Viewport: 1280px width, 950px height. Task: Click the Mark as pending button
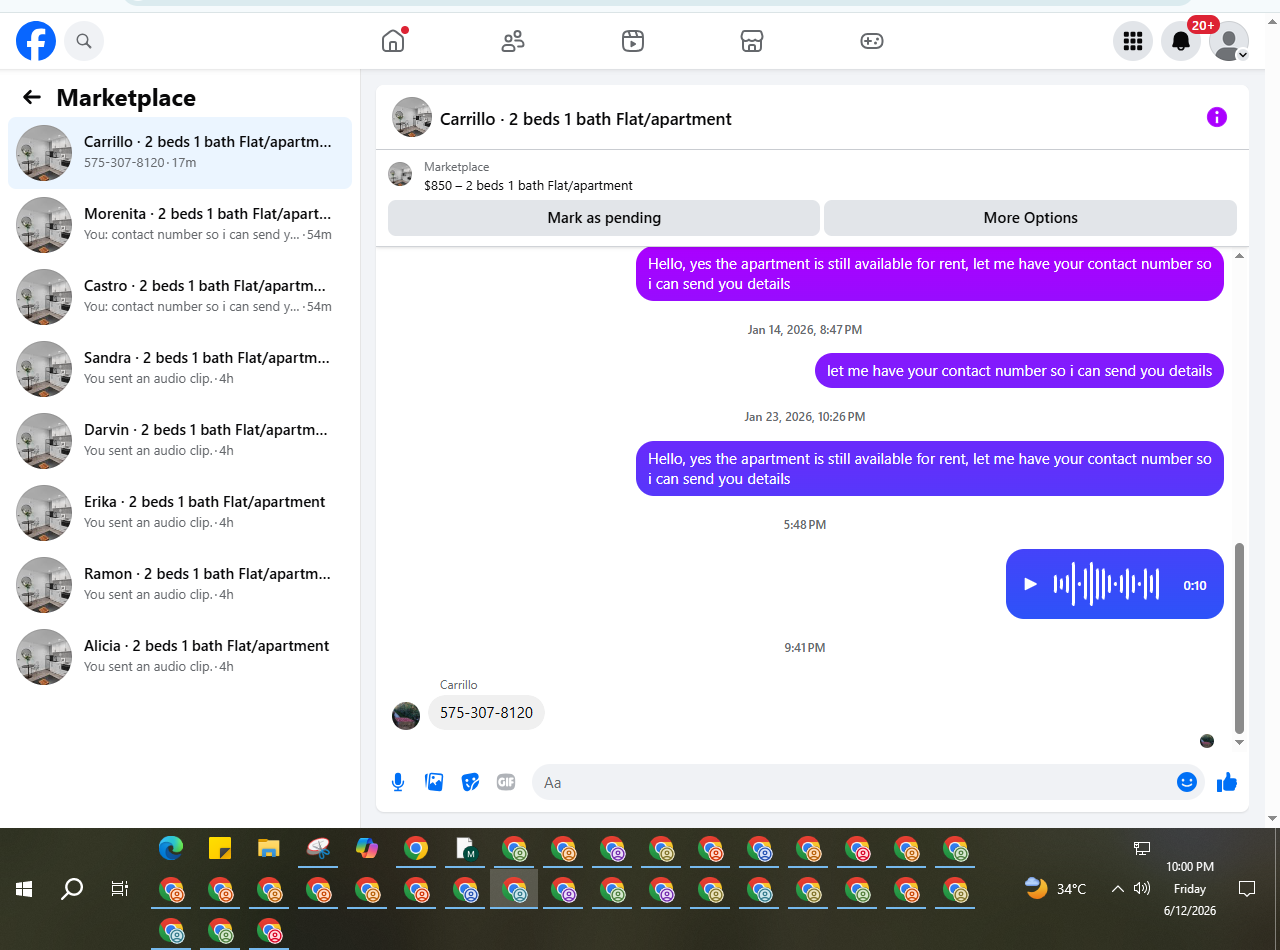(604, 218)
